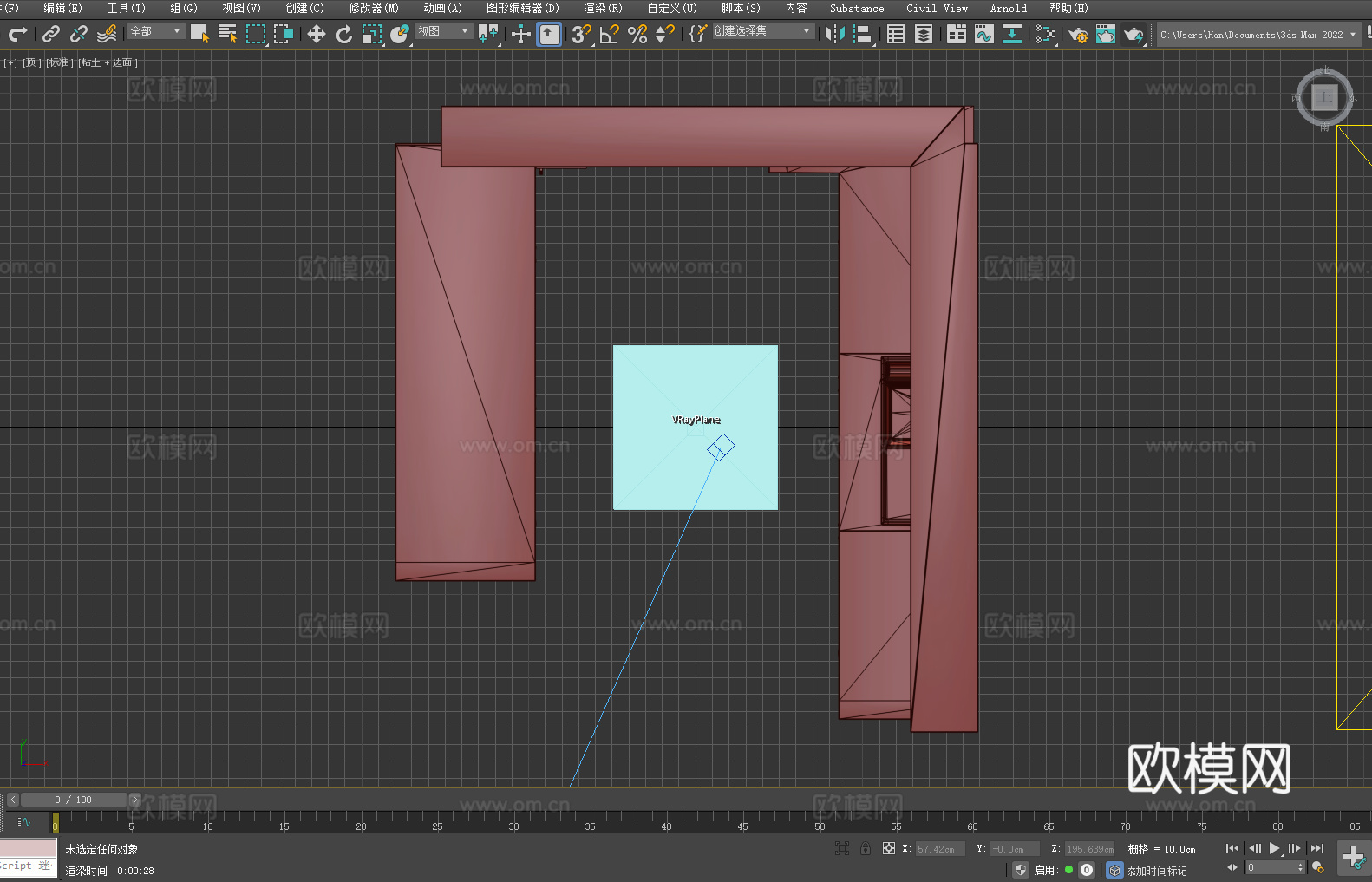
Task: Open the [顶] viewport view menu
Action: coord(32,62)
